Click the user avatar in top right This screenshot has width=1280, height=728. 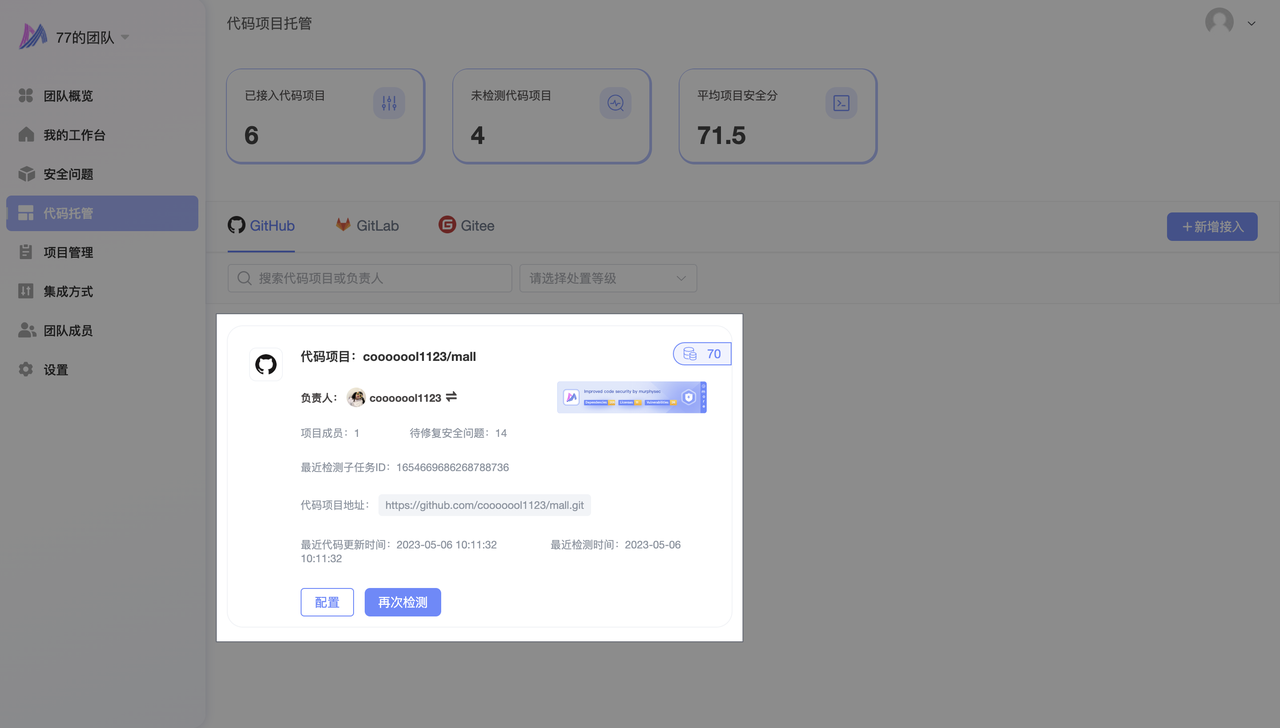(x=1219, y=22)
